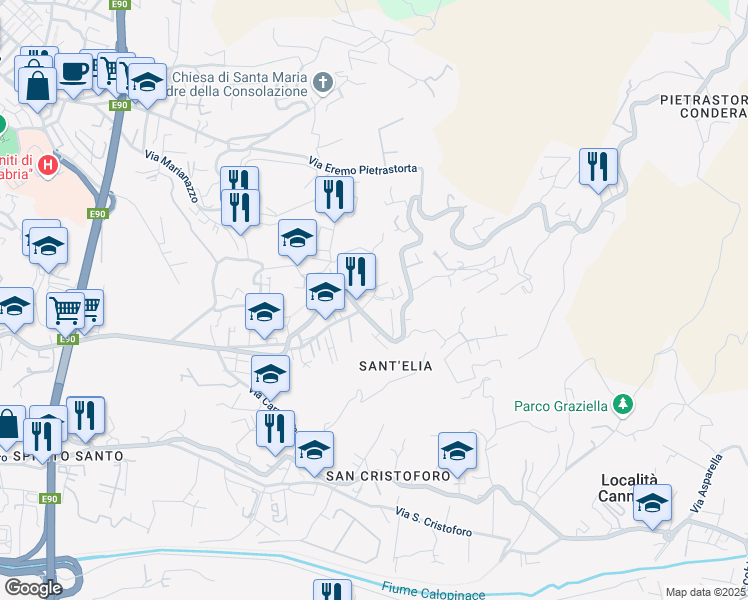Click restaurant marker at bottom near Fiume Calopinace
Viewport: 748px width, 600px height.
pyautogui.click(x=332, y=590)
